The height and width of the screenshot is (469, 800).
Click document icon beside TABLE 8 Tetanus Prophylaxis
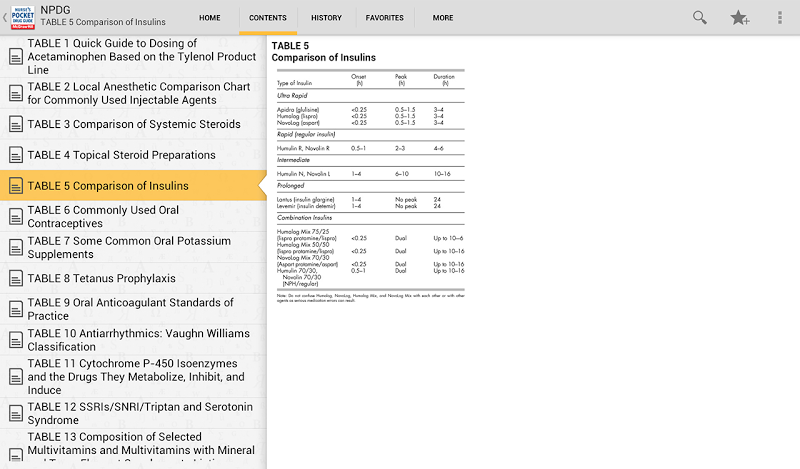(x=16, y=279)
